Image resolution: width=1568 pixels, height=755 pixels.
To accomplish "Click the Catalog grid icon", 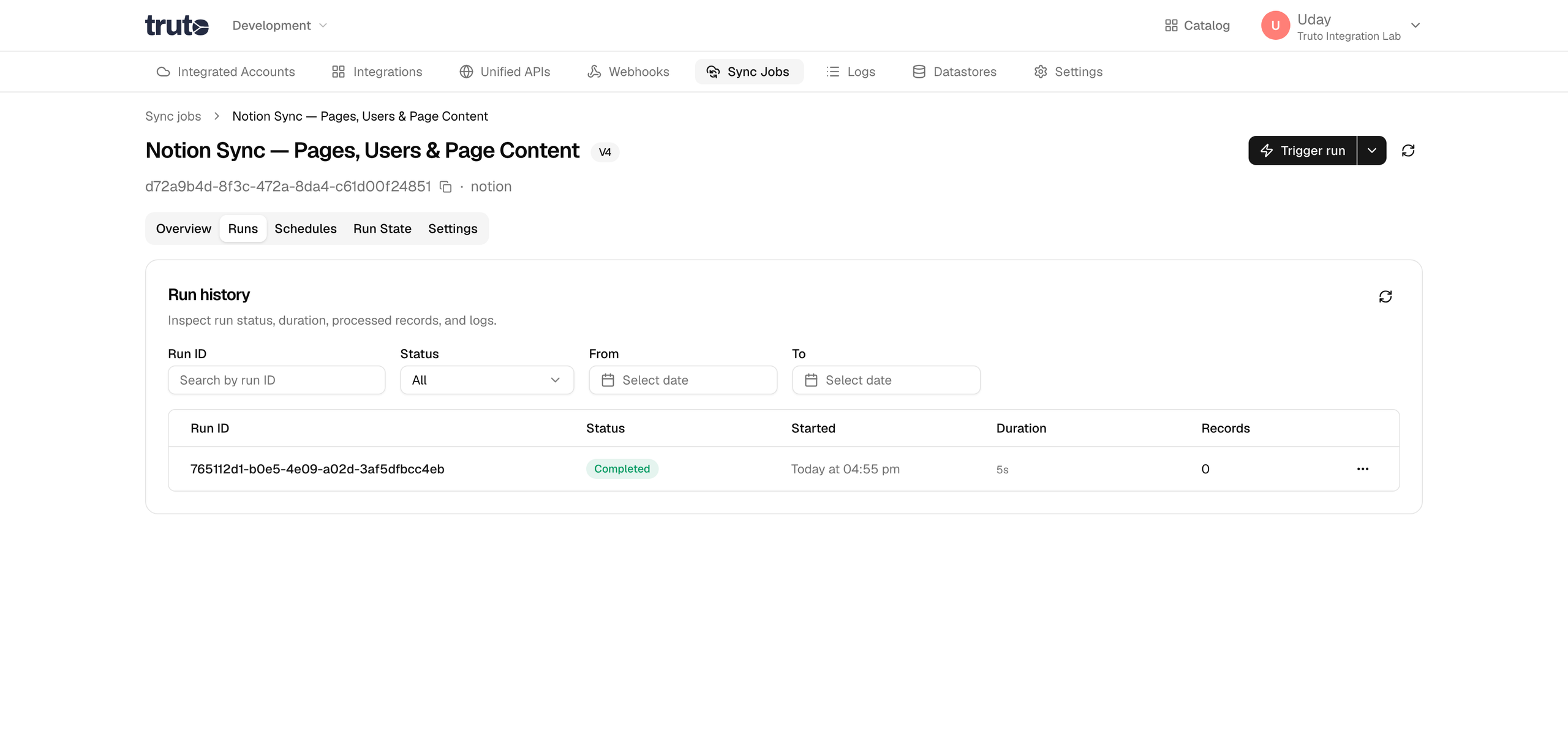I will [x=1171, y=25].
